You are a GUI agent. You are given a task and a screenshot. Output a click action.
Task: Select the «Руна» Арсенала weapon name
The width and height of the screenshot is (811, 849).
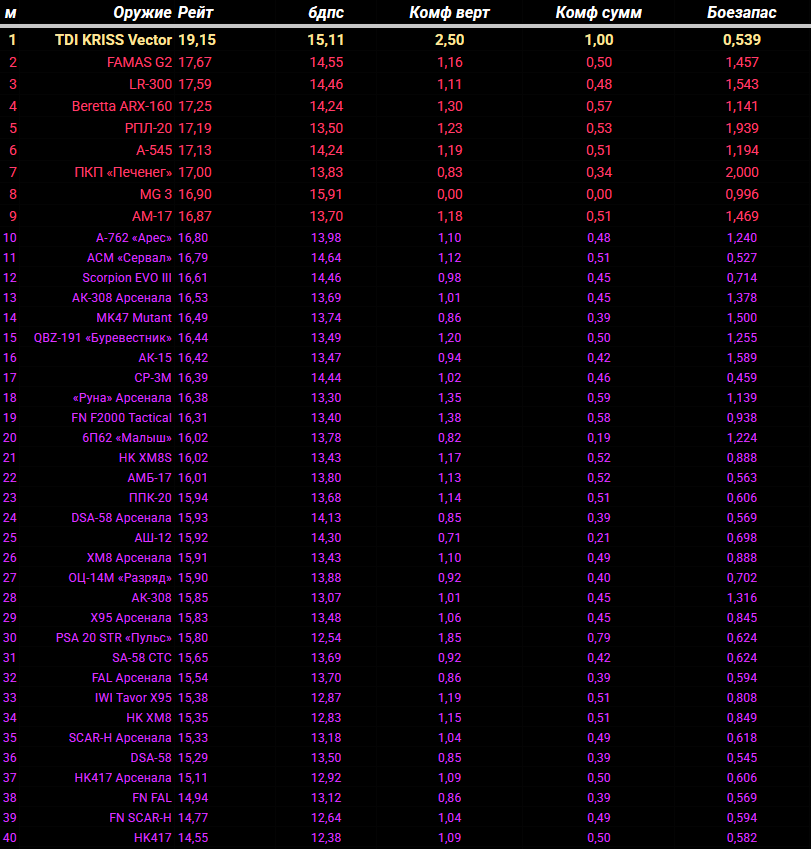[122, 398]
